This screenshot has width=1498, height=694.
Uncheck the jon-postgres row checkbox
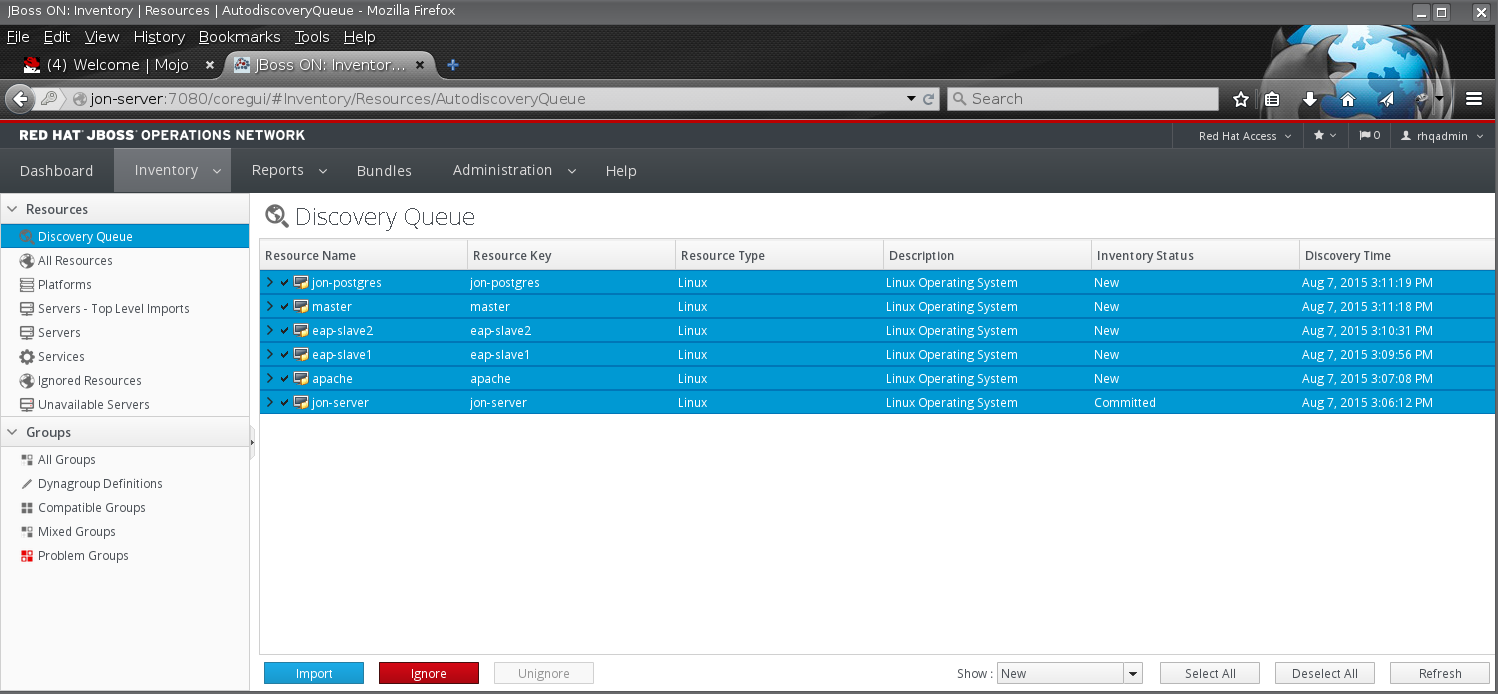point(285,283)
